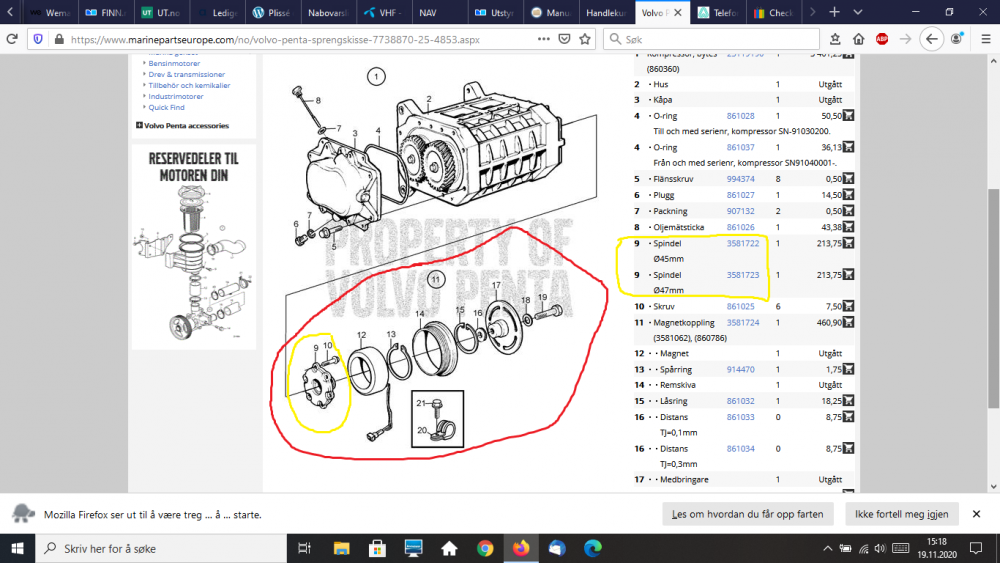Image resolution: width=1000 pixels, height=563 pixels.
Task: Open Quick Find sidebar link
Action: [166, 107]
